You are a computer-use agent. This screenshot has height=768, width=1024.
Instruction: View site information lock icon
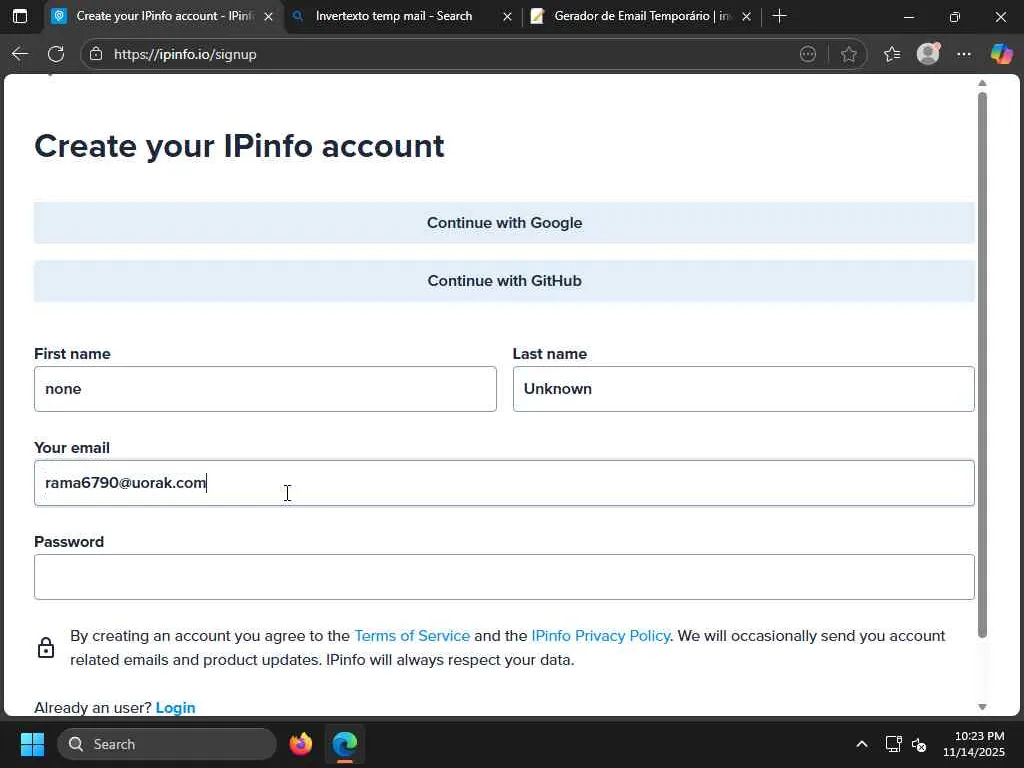[x=96, y=54]
